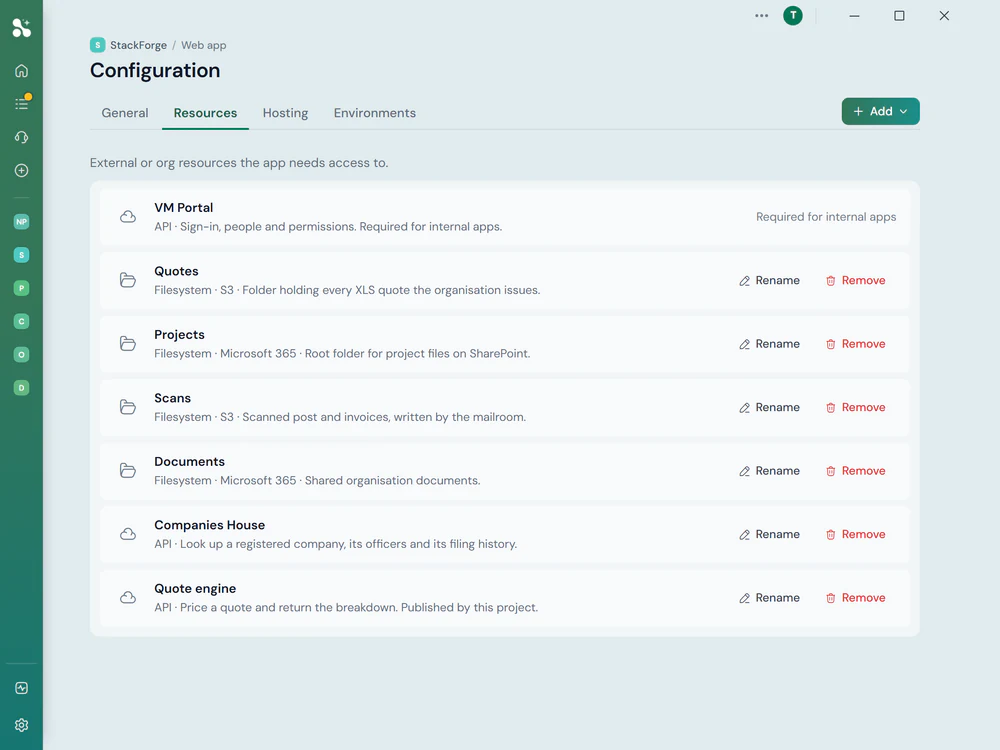Open the O project badge in sidebar
This screenshot has height=750, width=1000.
pos(22,355)
